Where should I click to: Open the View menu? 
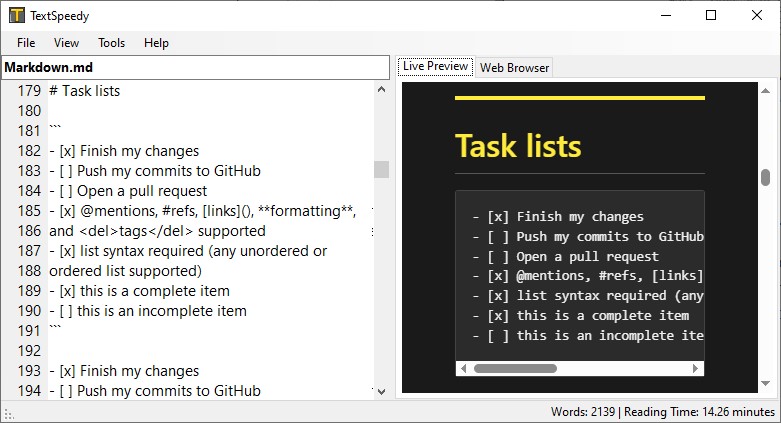point(66,43)
